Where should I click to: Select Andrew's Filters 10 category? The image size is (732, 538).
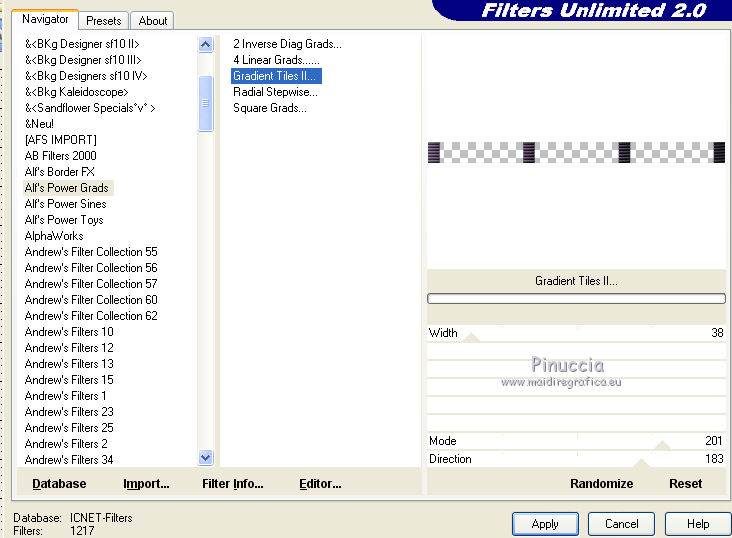(x=69, y=332)
